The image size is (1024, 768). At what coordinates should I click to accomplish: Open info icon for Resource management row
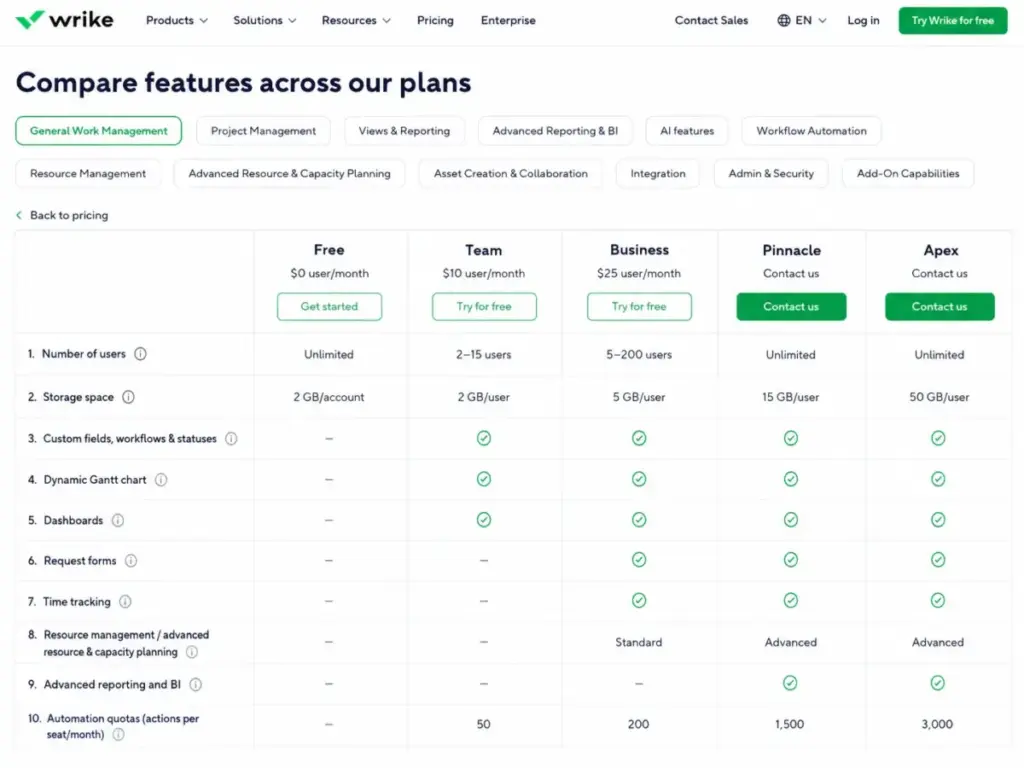[191, 652]
